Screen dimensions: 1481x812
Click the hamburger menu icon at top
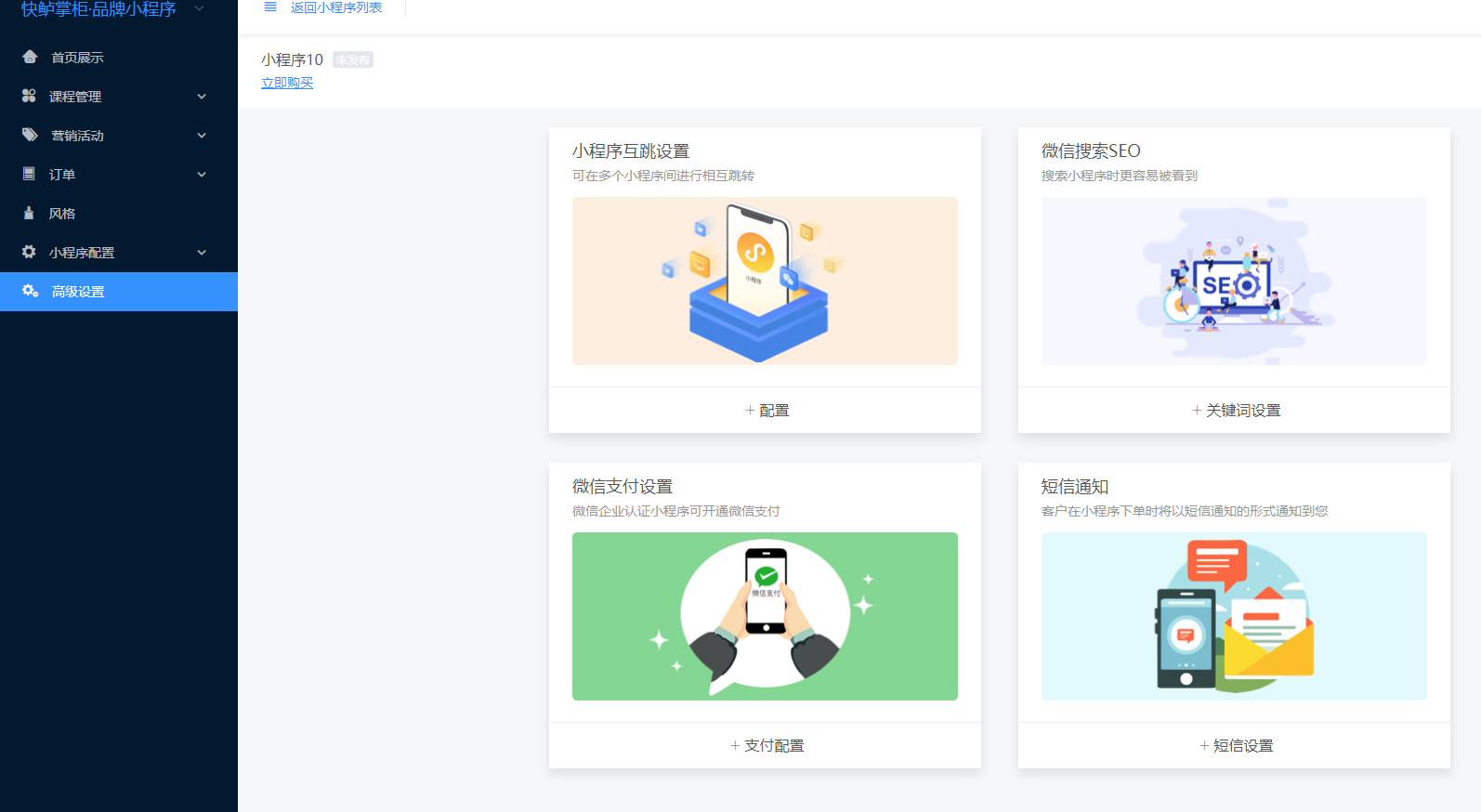[x=270, y=7]
